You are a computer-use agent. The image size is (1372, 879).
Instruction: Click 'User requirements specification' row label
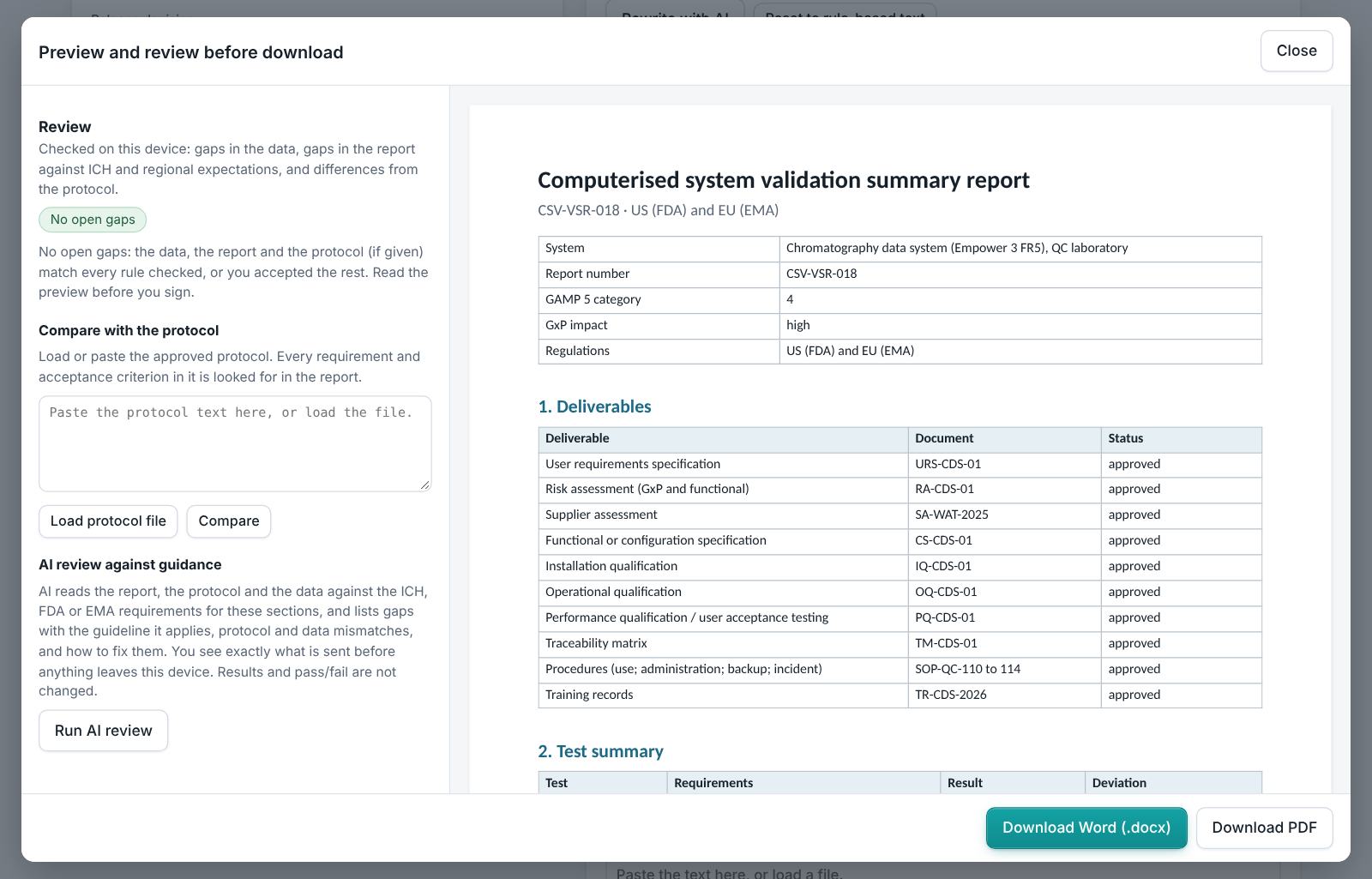coord(633,464)
